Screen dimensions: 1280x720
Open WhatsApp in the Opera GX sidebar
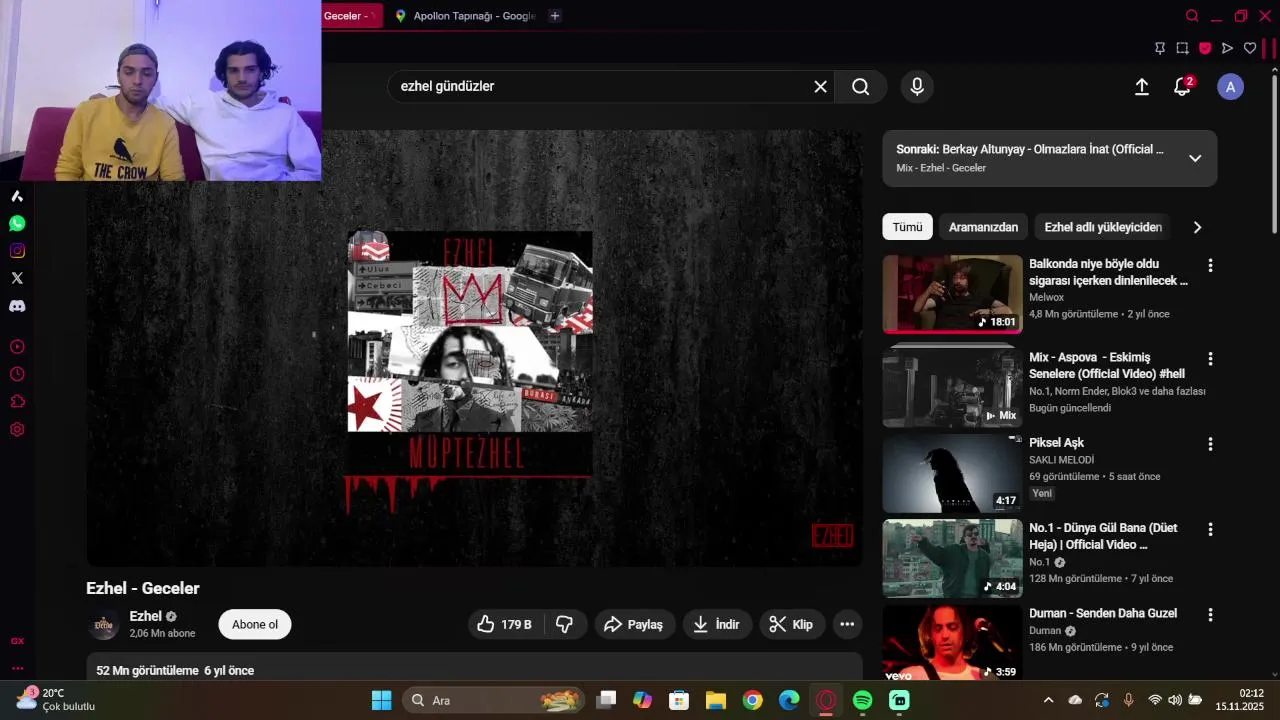pyautogui.click(x=17, y=224)
